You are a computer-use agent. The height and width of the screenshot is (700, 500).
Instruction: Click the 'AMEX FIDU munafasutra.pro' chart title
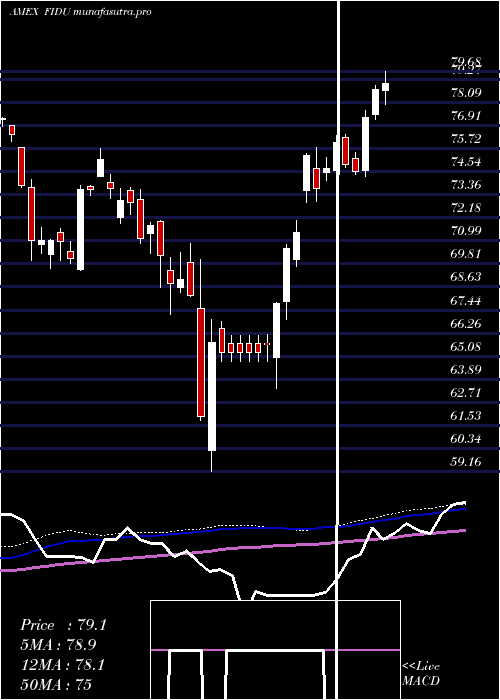pos(80,12)
